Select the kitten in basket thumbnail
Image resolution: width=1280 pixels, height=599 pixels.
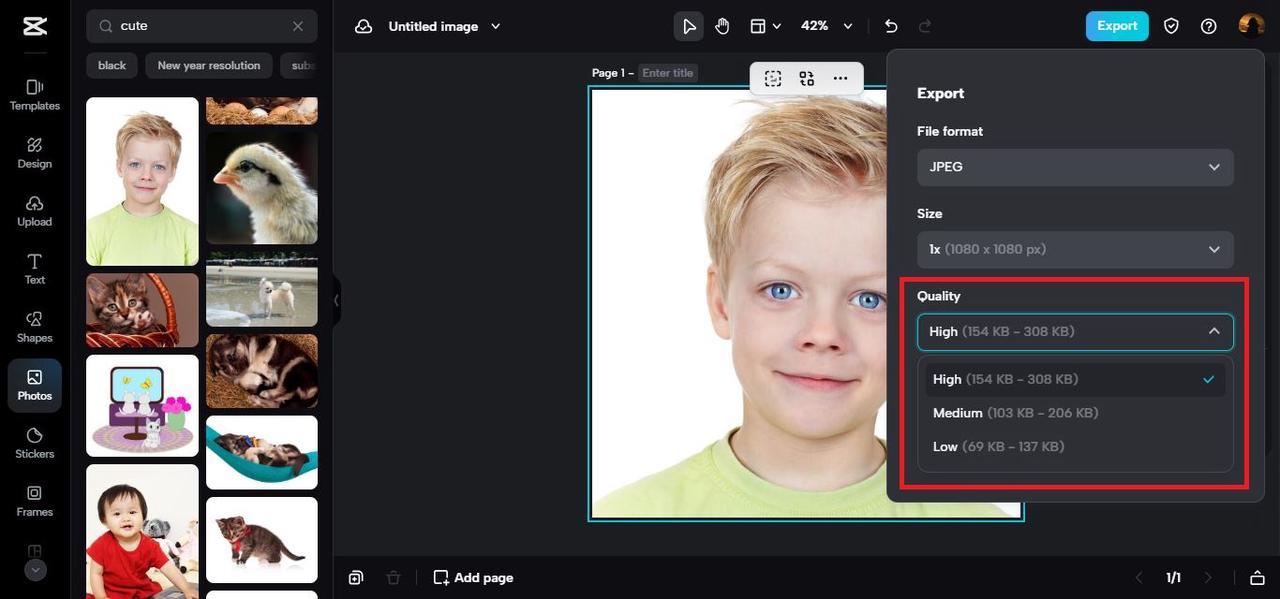[142, 310]
